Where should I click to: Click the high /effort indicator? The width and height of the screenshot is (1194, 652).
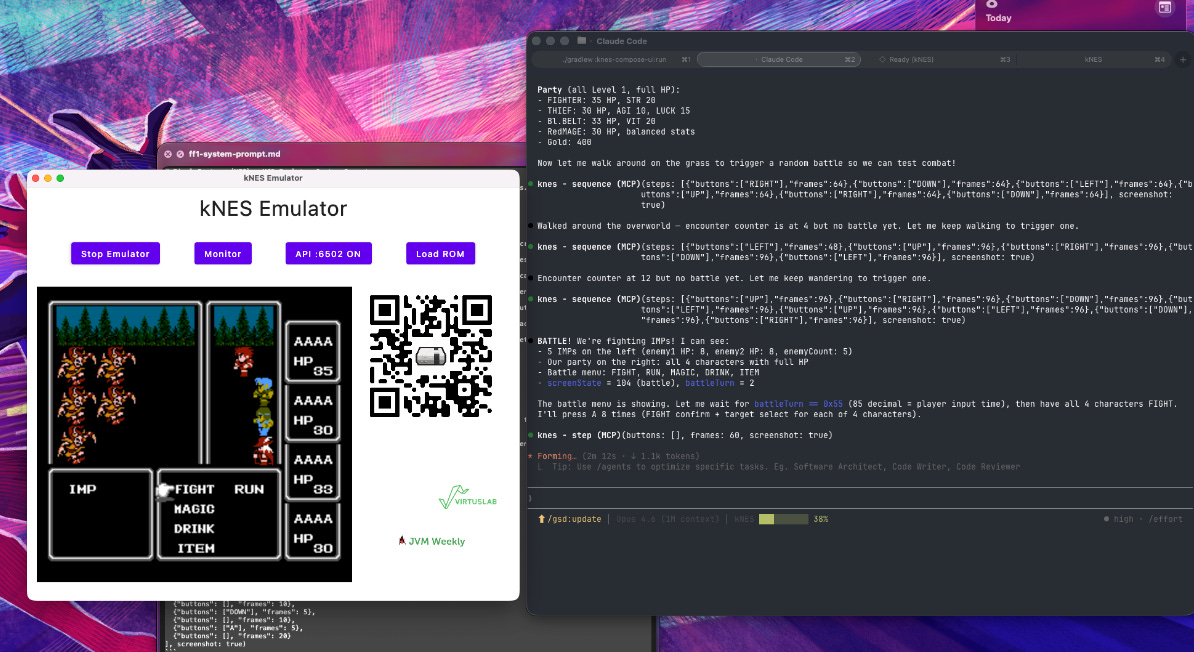point(1143,519)
